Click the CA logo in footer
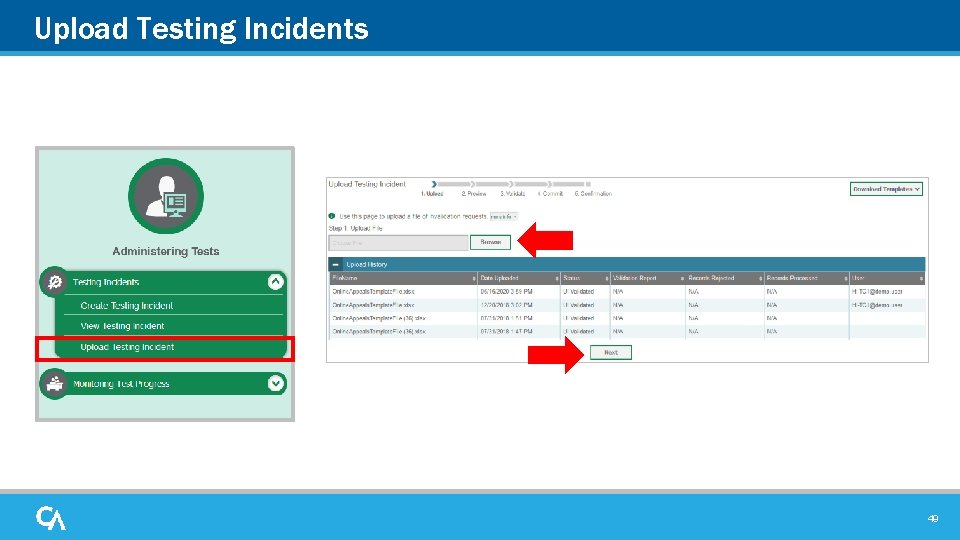The width and height of the screenshot is (960, 540). point(50,518)
